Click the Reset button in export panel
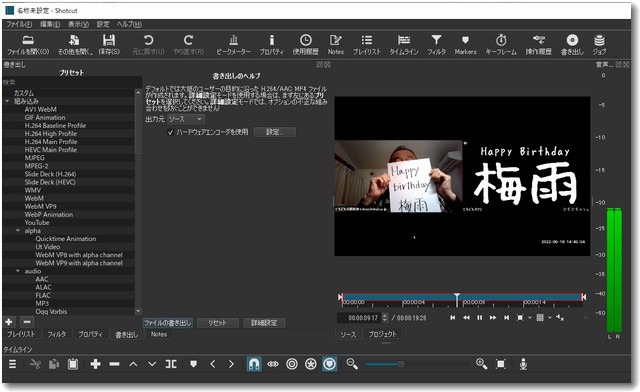 (x=218, y=323)
